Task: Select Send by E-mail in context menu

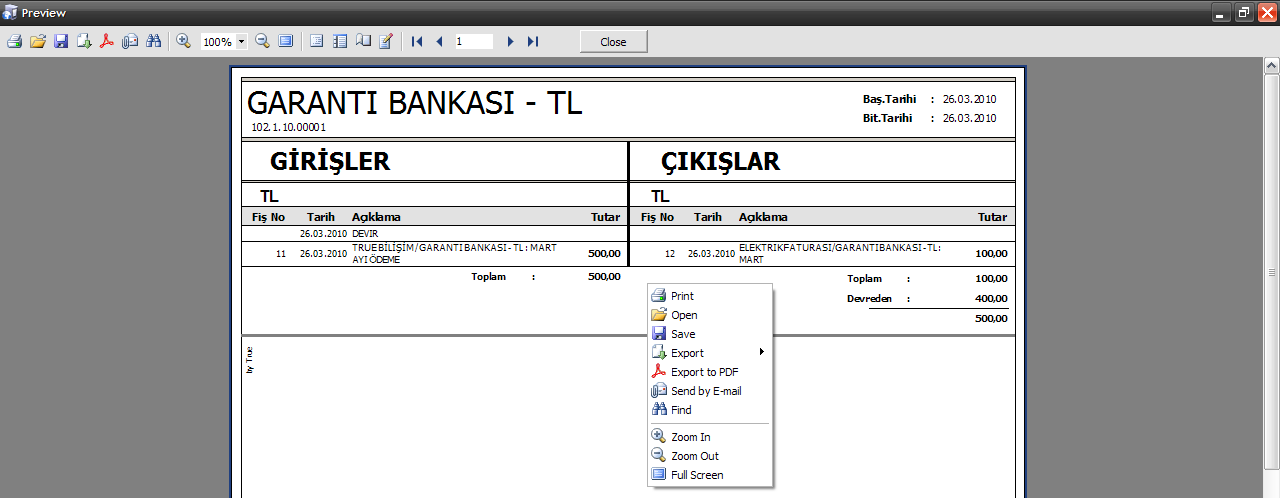Action: coord(706,391)
